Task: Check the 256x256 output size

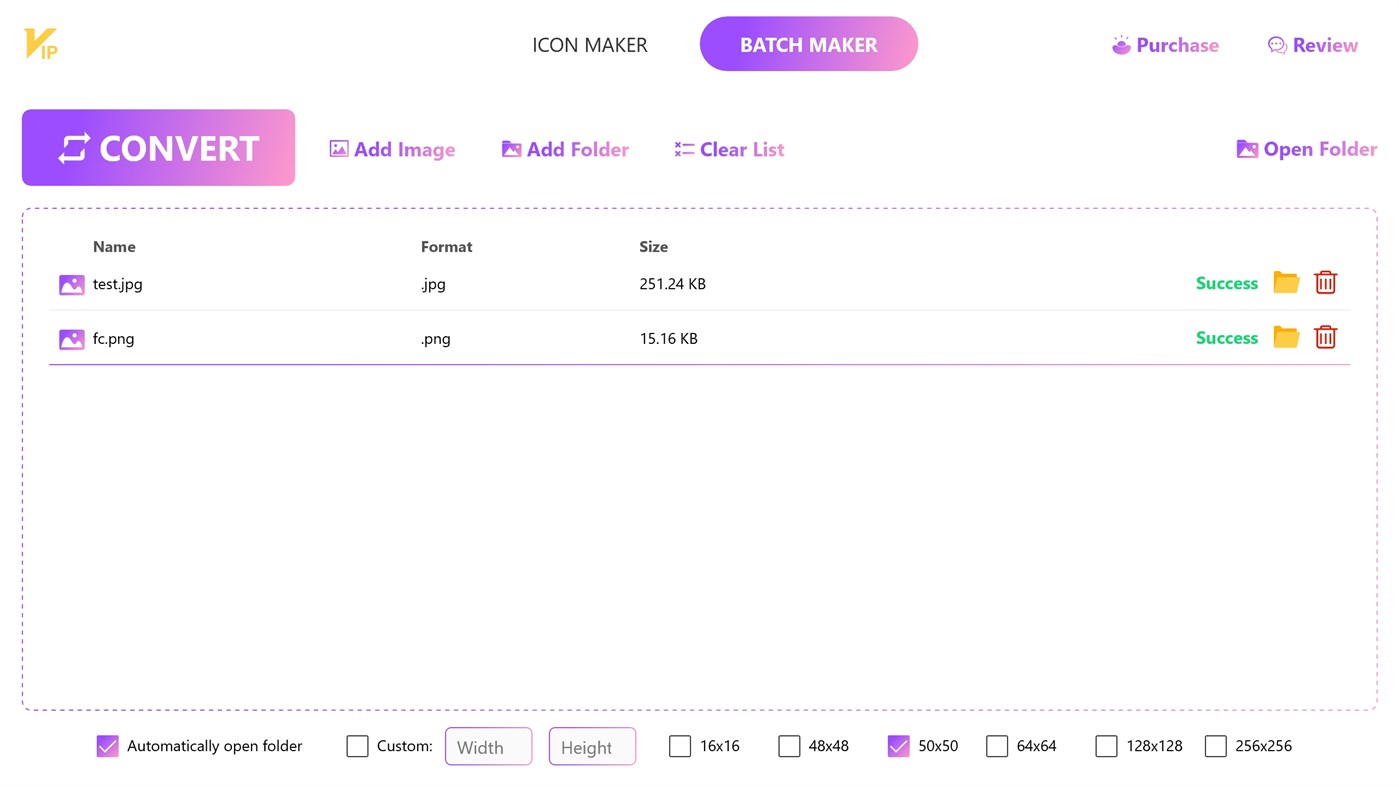Action: pos(1215,746)
